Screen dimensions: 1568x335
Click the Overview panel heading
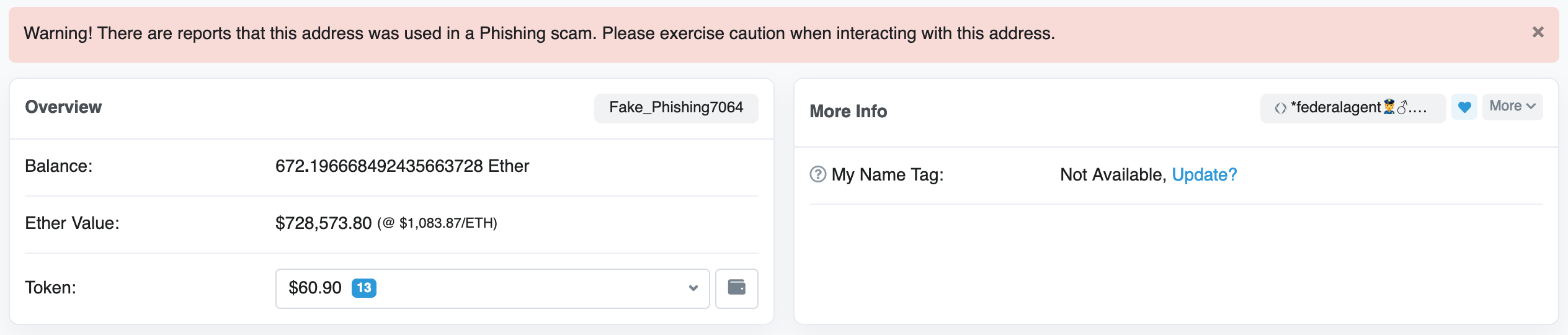tap(63, 107)
